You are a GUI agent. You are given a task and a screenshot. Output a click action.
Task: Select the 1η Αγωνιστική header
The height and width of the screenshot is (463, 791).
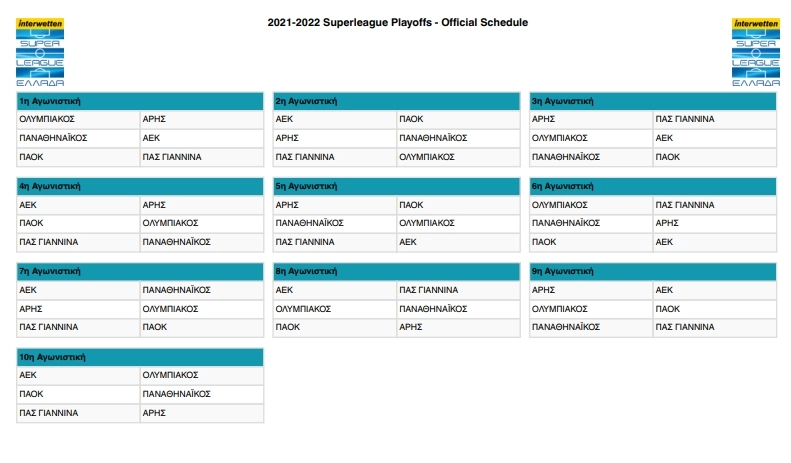(140, 101)
